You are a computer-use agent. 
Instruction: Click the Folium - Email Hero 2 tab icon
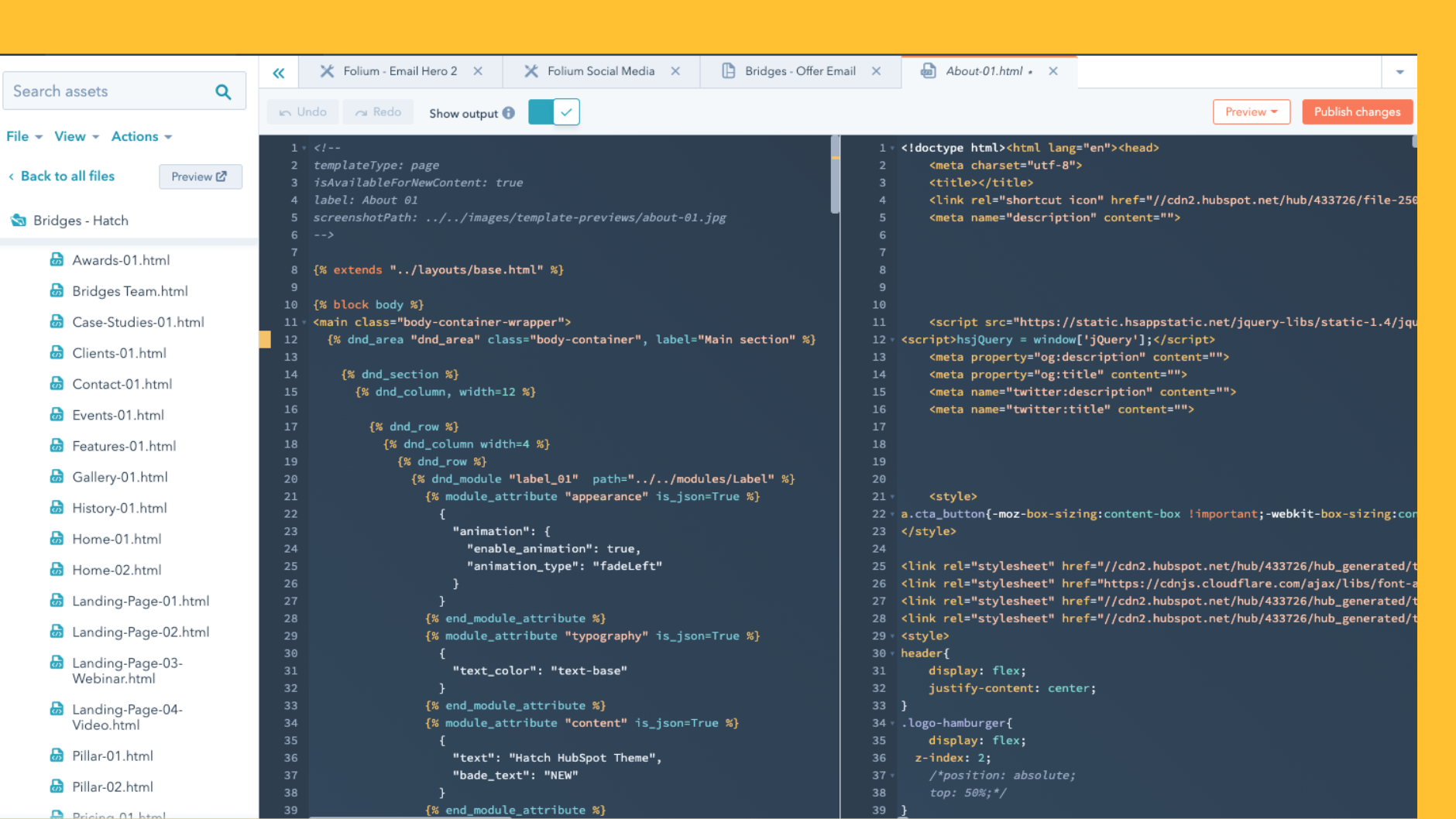(x=327, y=71)
